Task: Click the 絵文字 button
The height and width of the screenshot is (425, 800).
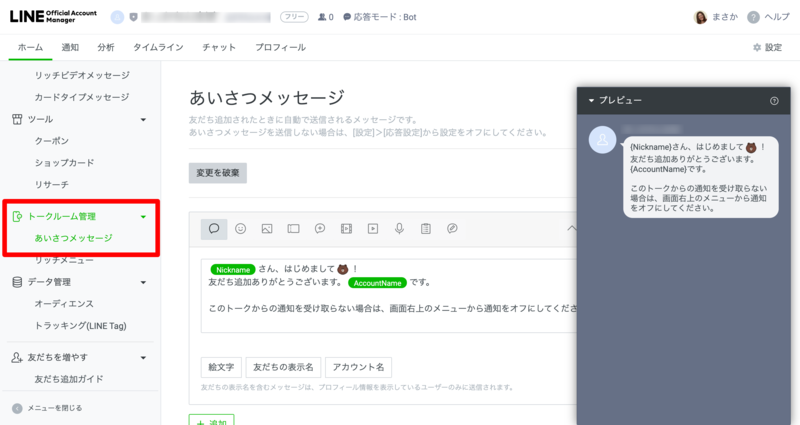Action: pyautogui.click(x=221, y=367)
